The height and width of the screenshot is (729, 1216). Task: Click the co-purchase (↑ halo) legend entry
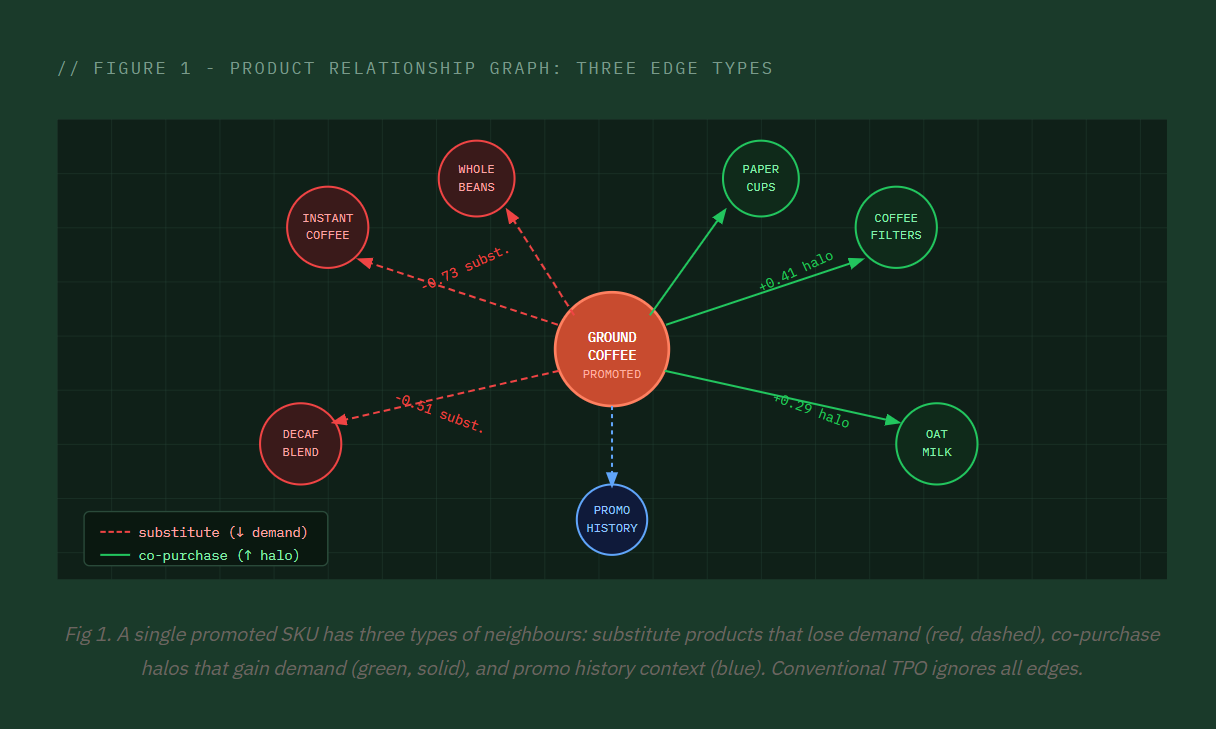(x=200, y=555)
